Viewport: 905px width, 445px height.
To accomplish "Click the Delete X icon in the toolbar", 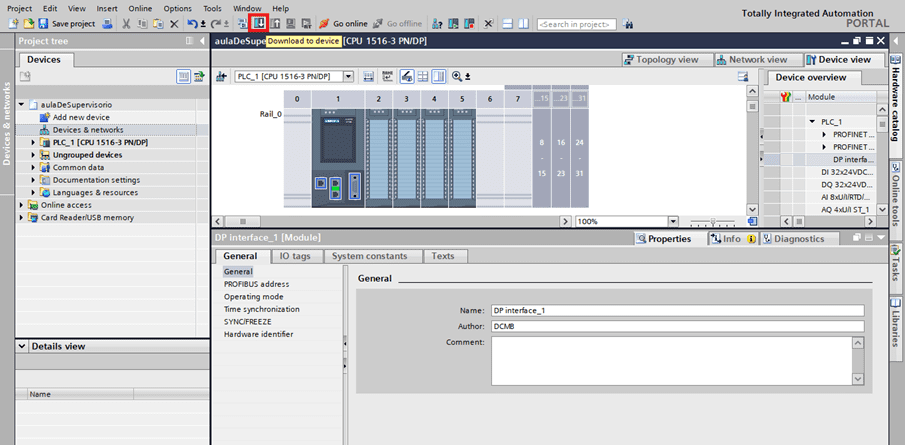I will [x=174, y=24].
